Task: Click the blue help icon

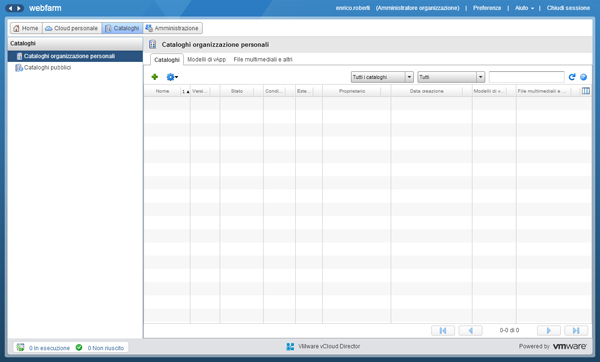Action: click(584, 77)
